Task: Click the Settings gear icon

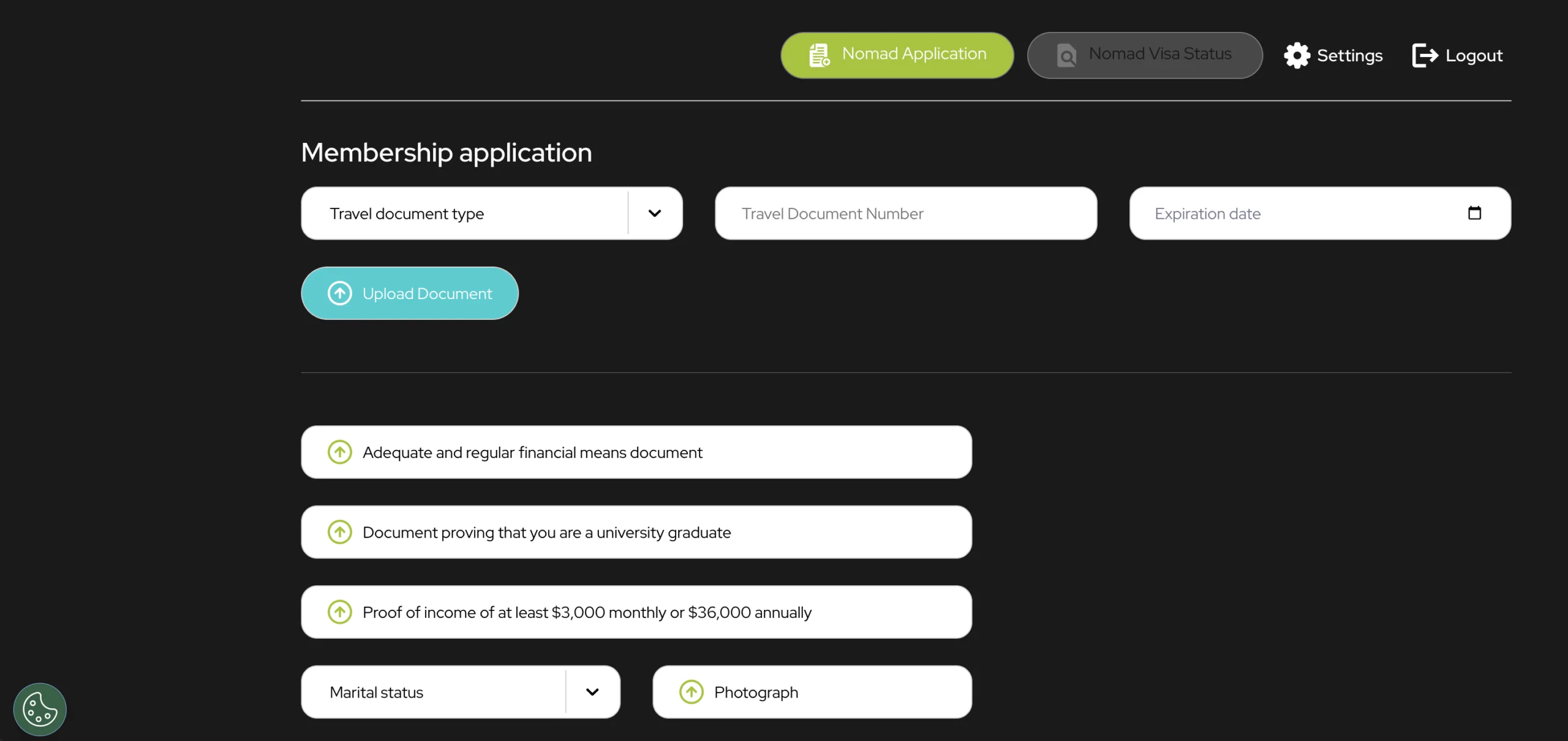Action: 1297,56
